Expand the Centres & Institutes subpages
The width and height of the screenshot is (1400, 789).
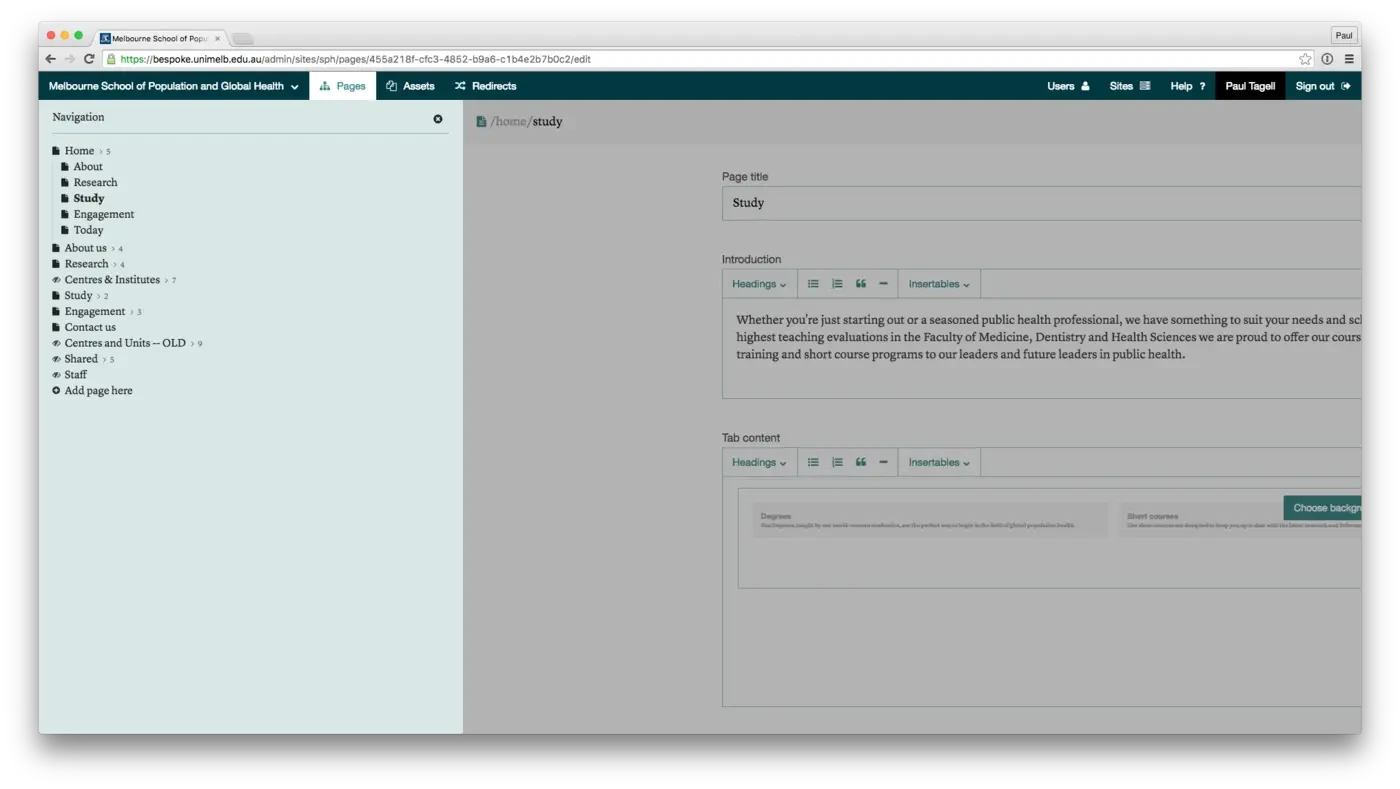pyautogui.click(x=169, y=280)
